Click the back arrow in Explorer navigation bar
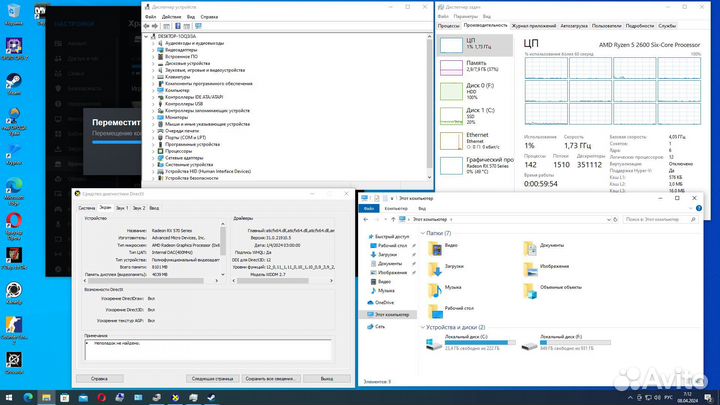 (366, 219)
